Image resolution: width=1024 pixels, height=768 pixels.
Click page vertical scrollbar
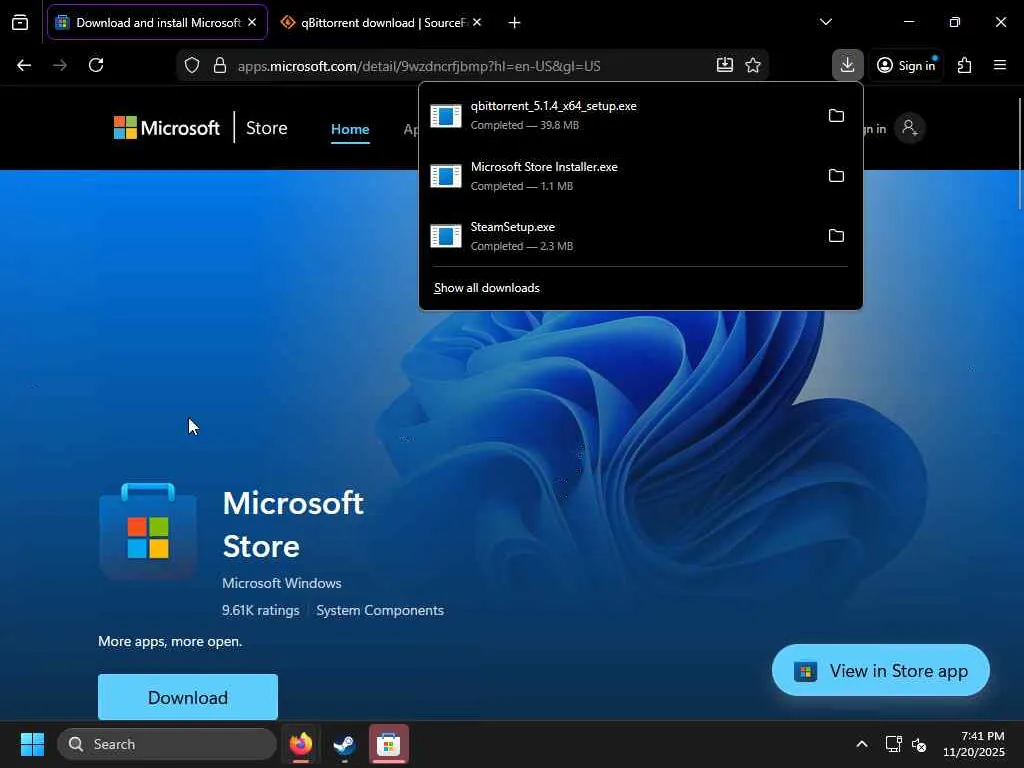(1019, 155)
